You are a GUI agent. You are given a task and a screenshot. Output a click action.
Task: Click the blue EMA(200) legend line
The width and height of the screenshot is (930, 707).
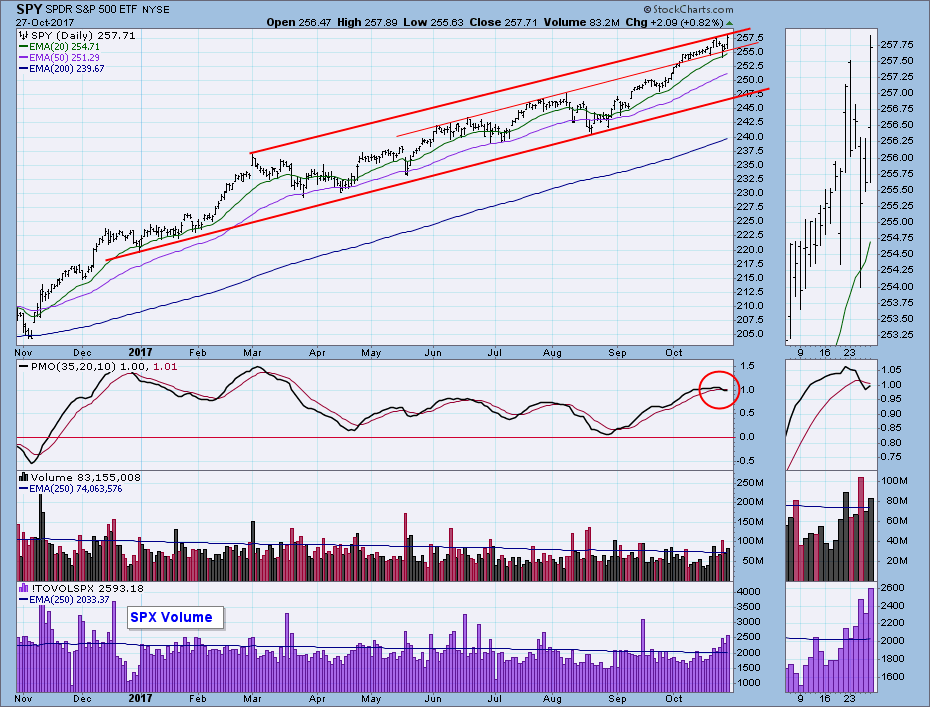coord(24,69)
